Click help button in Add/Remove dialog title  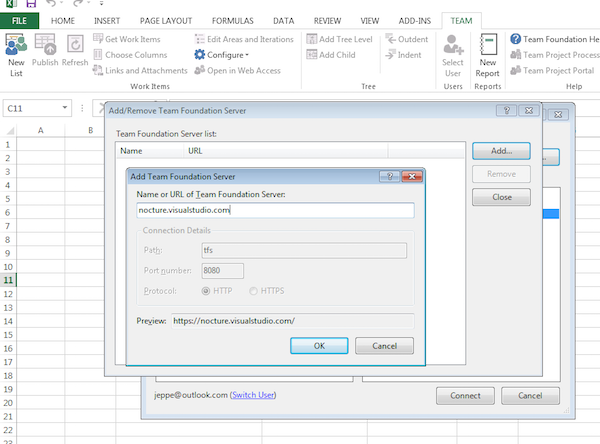point(506,111)
